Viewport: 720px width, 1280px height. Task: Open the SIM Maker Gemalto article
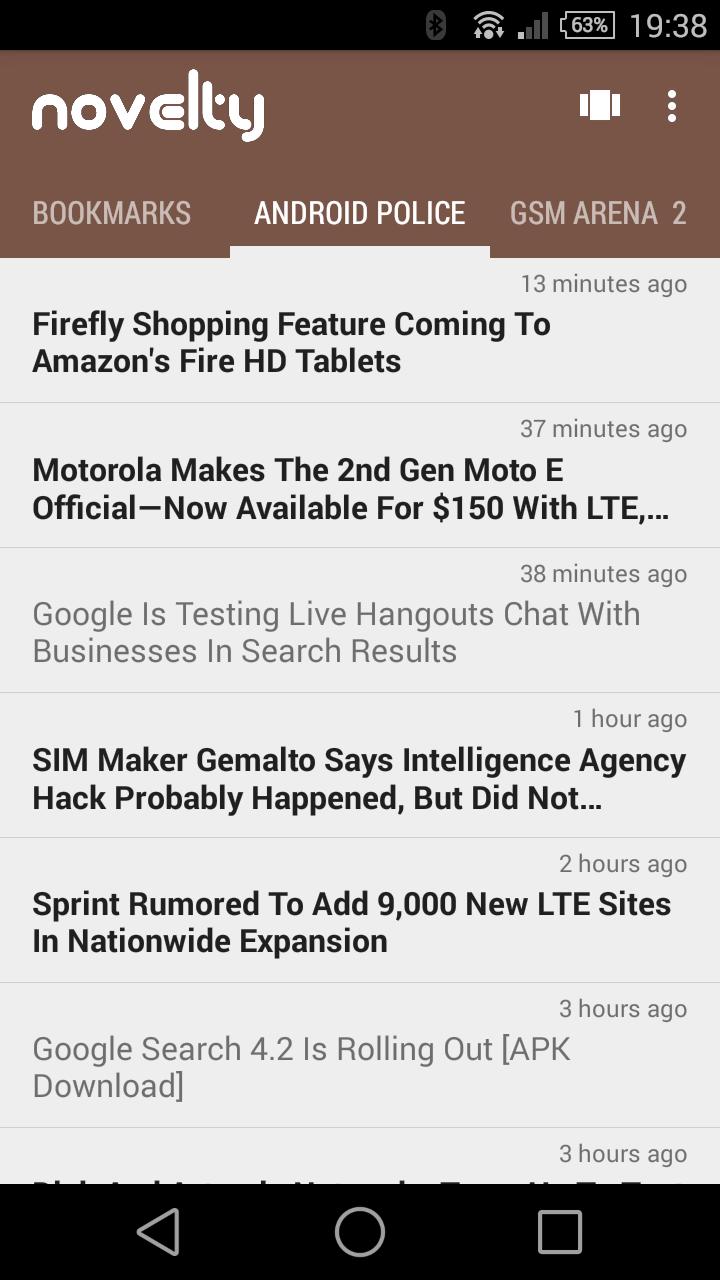coord(360,778)
